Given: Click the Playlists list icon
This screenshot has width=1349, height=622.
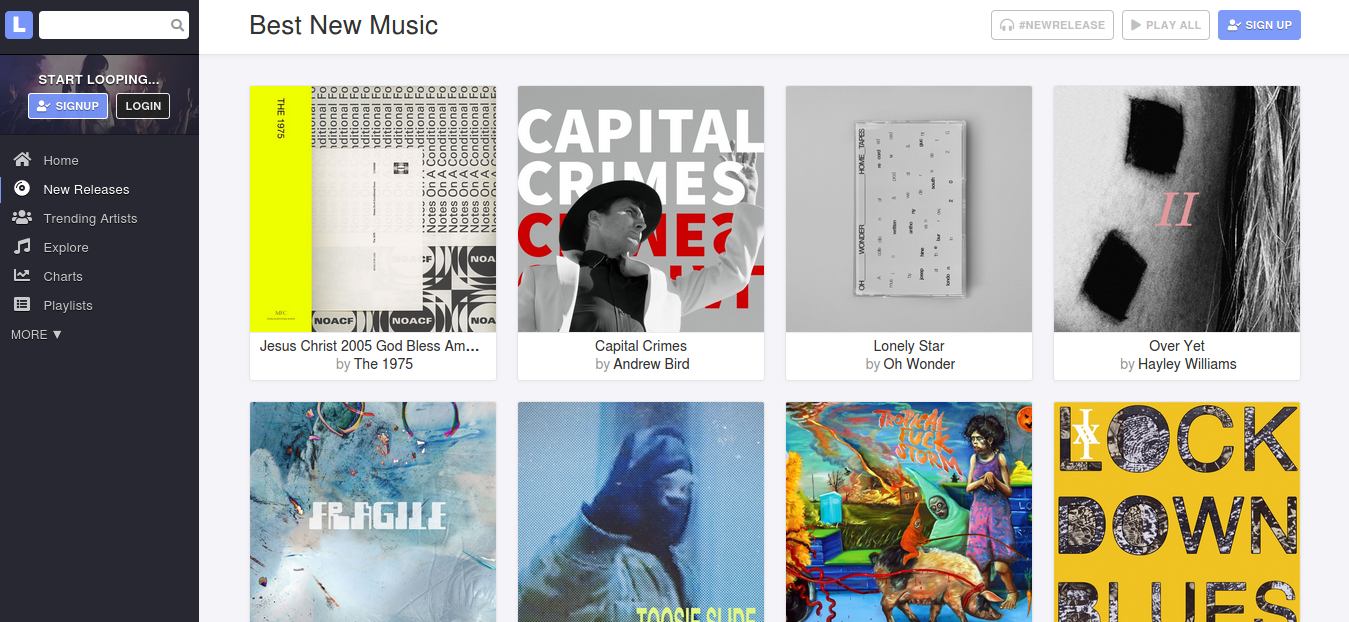Looking at the screenshot, I should 22,305.
